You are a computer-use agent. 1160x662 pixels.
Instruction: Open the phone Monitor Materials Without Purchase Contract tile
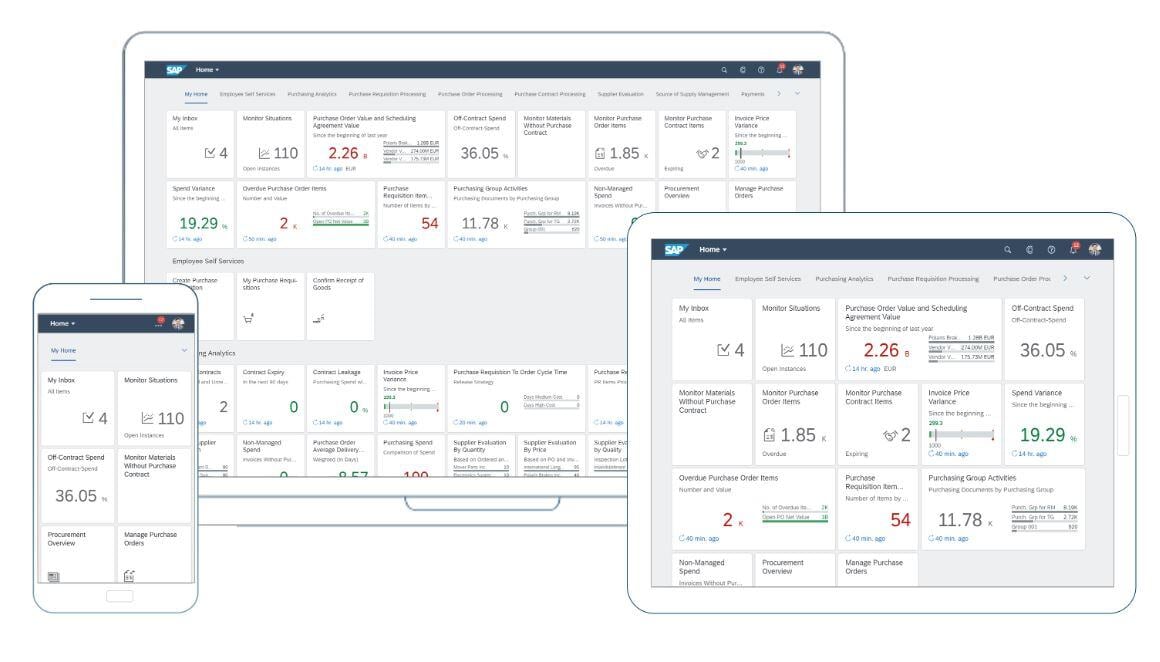pyautogui.click(x=155, y=484)
